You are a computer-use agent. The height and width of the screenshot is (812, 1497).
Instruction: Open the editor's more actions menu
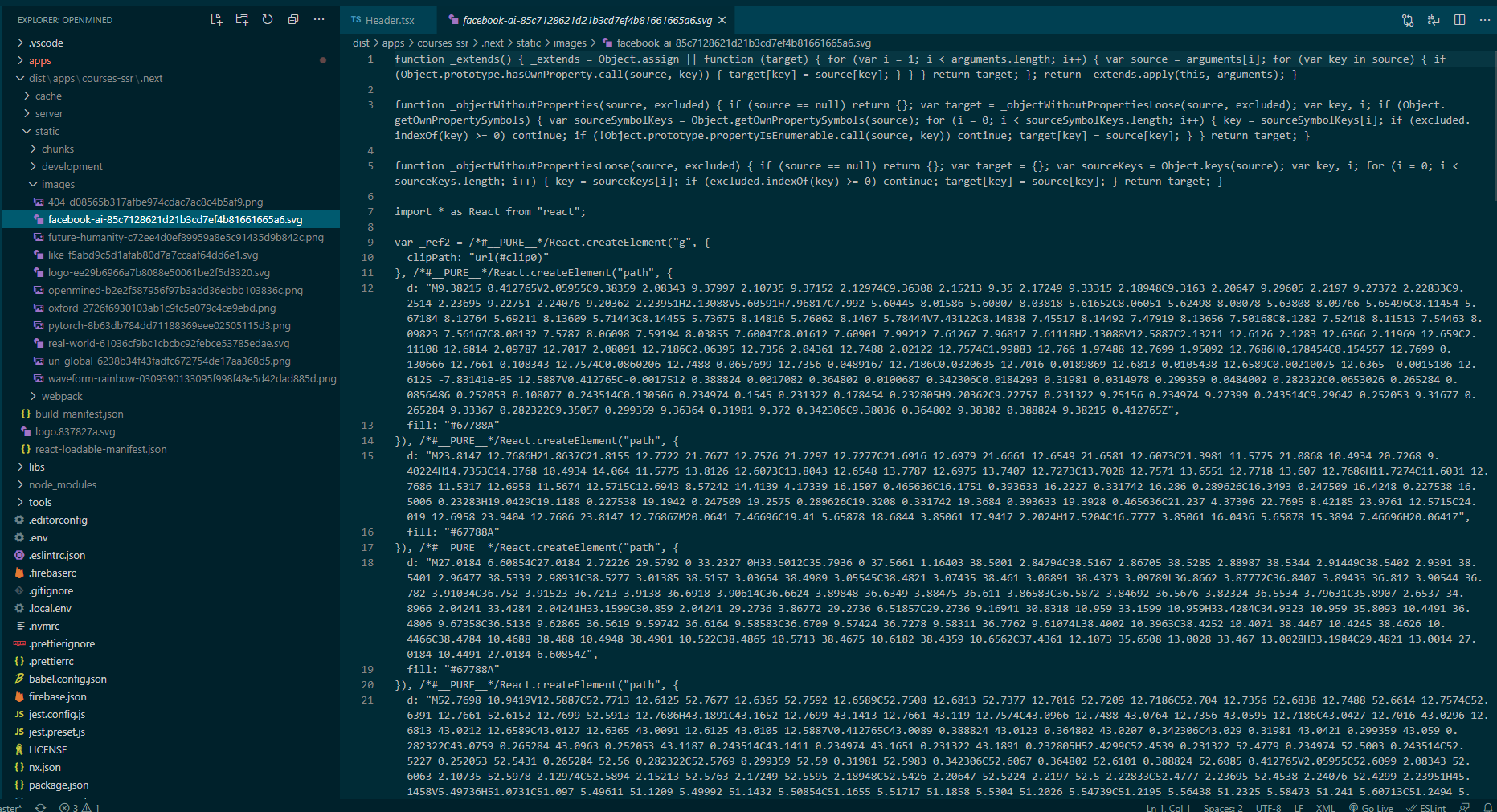pos(1485,20)
